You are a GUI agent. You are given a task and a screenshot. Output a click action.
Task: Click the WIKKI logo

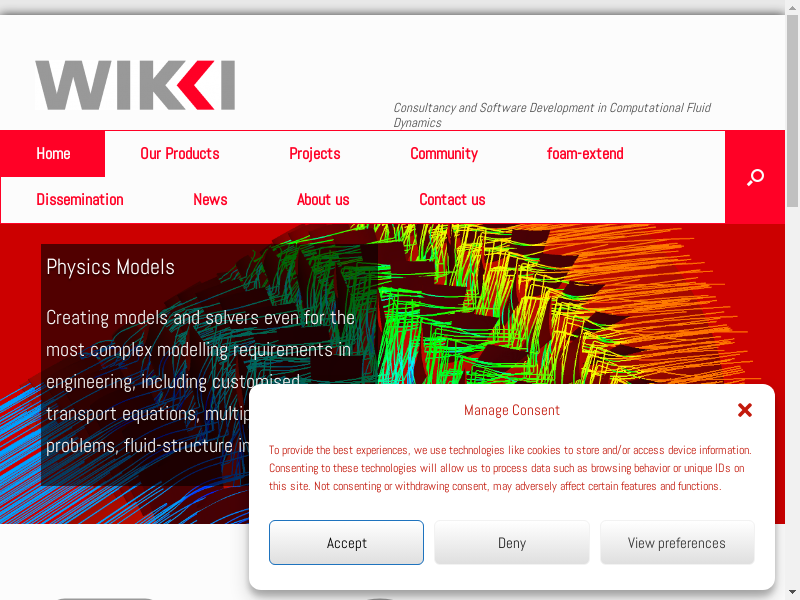point(135,85)
